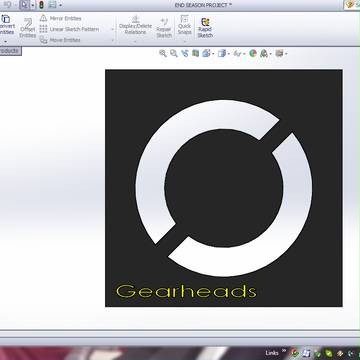The width and height of the screenshot is (360, 360).
Task: Click the Rebuild traffic light icon
Action: click(x=41, y=5)
